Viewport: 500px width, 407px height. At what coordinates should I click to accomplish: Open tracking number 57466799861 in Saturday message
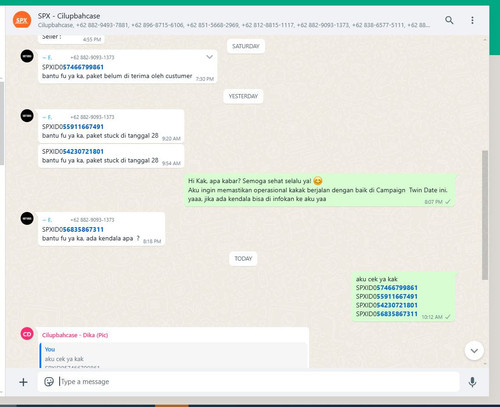click(83, 67)
